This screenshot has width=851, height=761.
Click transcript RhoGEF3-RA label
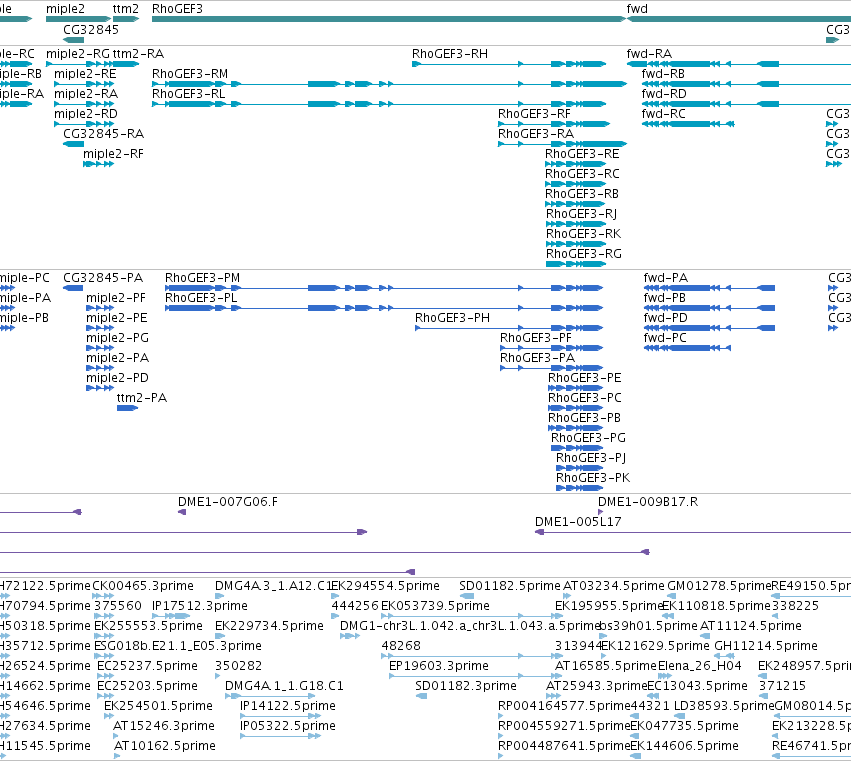[536, 134]
